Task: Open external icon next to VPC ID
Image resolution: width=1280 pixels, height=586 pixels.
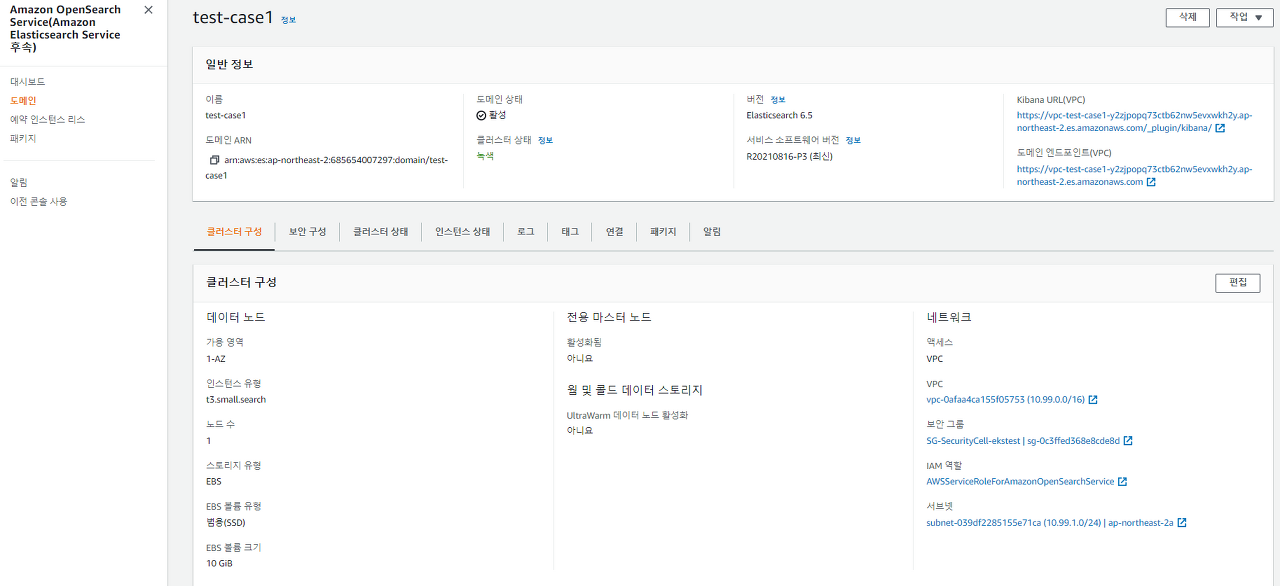Action: pyautogui.click(x=1093, y=400)
